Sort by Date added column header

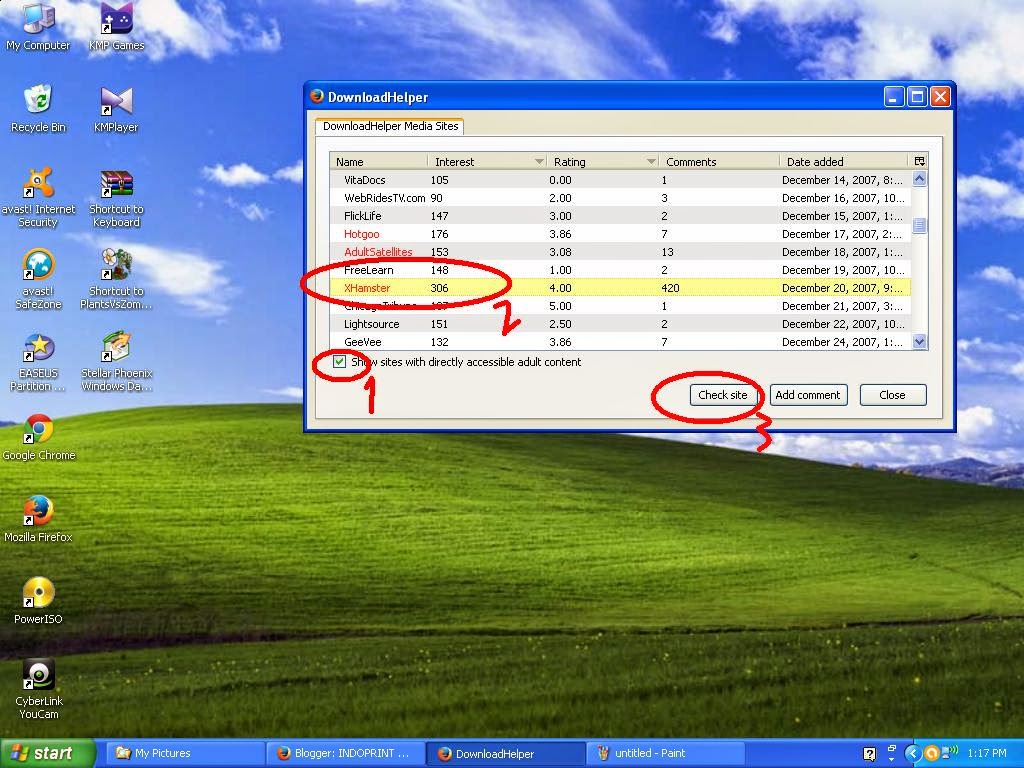845,161
